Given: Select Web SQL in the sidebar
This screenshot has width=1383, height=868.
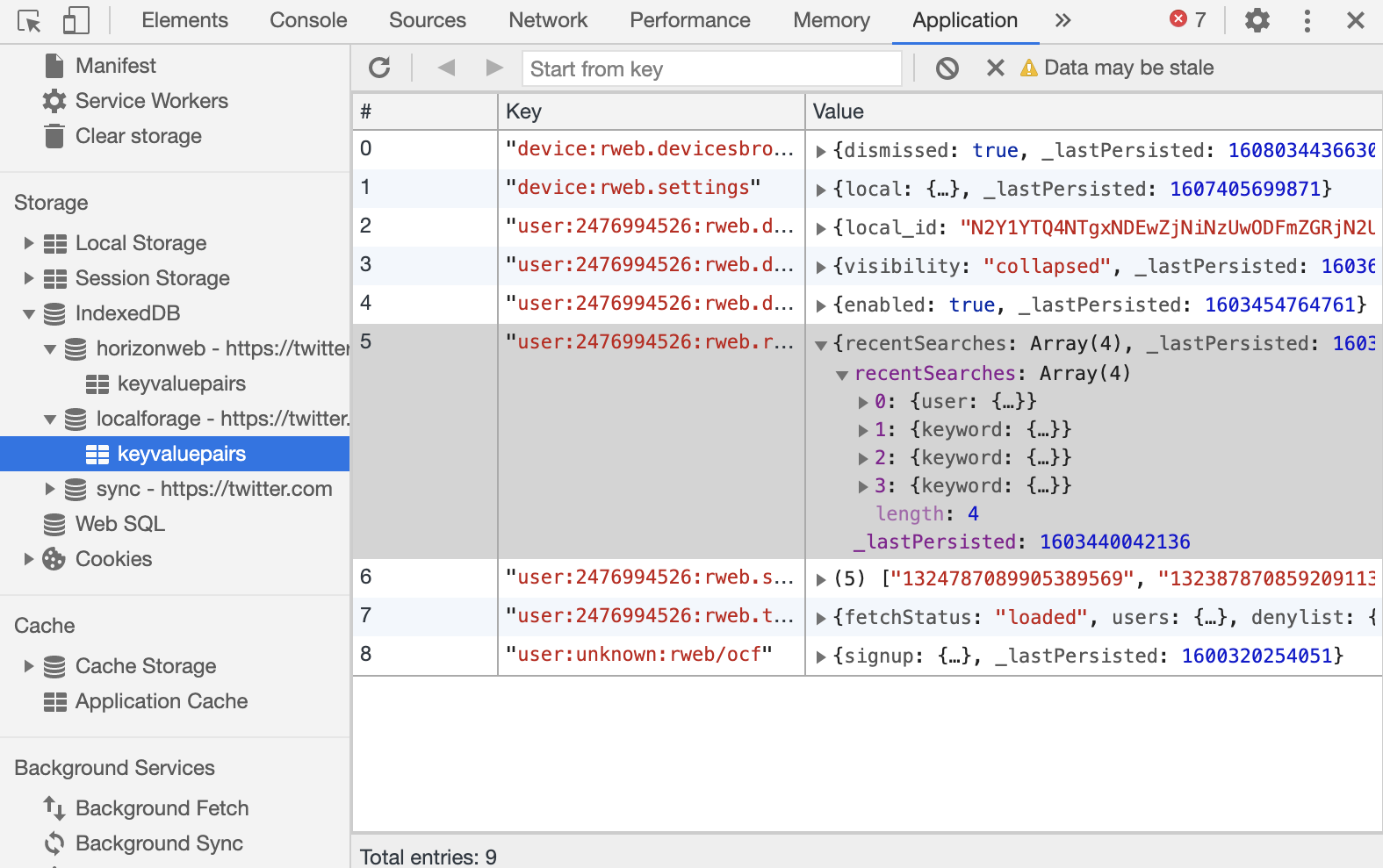Looking at the screenshot, I should tap(119, 524).
